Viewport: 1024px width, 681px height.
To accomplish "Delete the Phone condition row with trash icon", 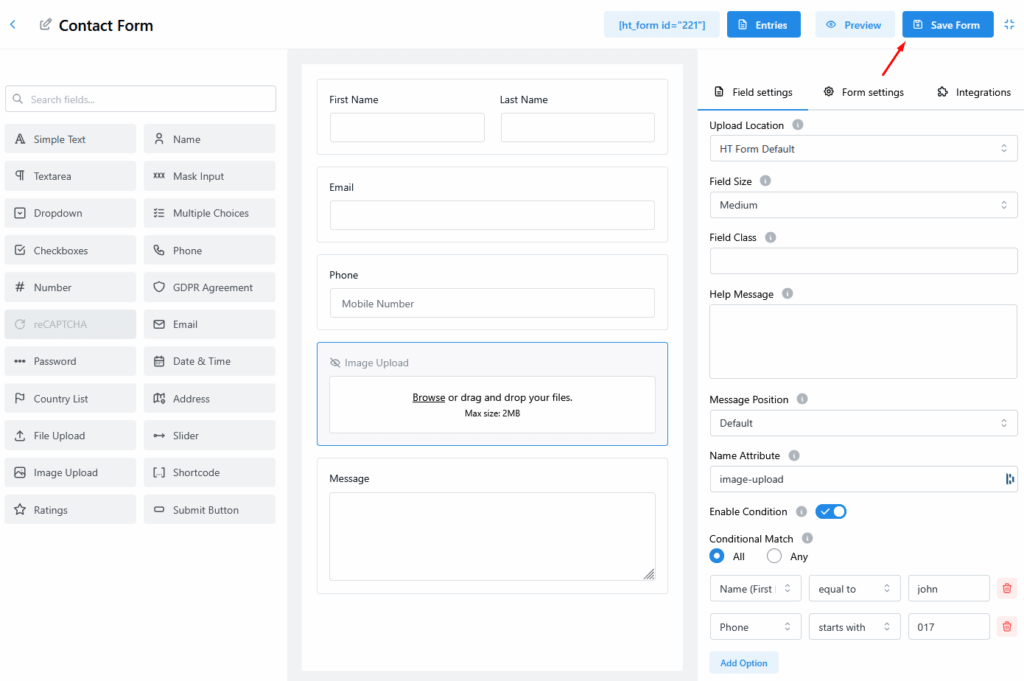I will pyautogui.click(x=1007, y=627).
